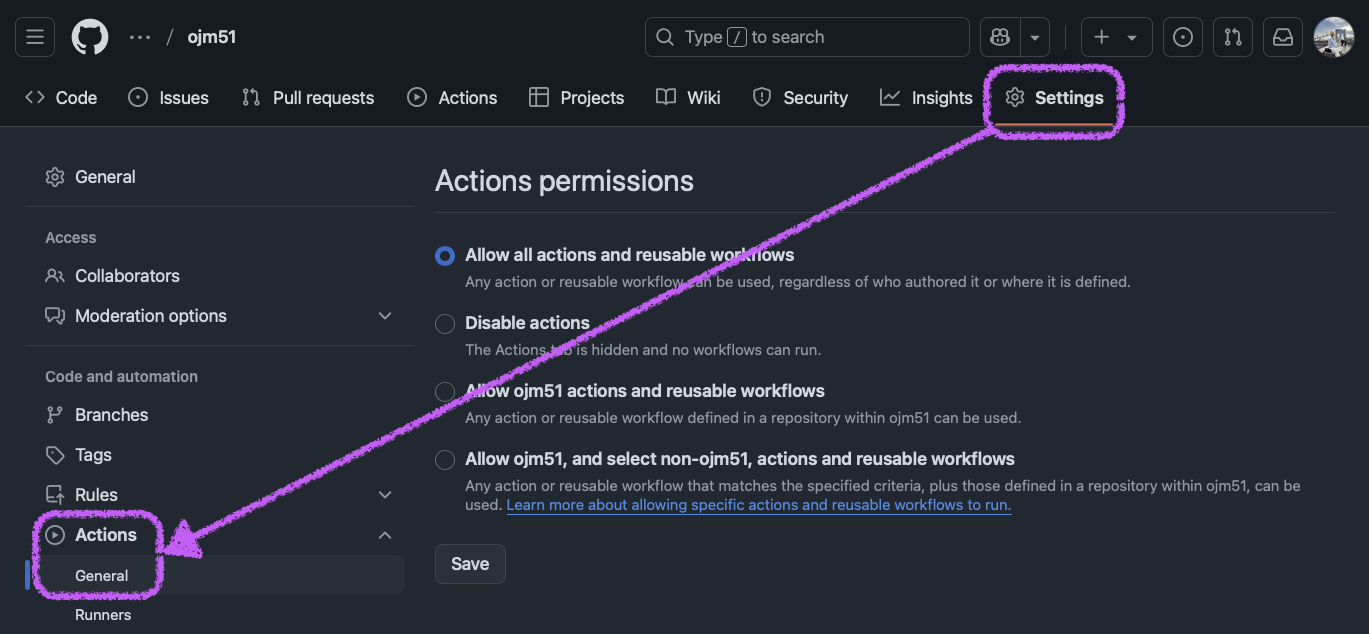Open the Copilot dropdown arrow
Screen dimensions: 1369x634
click(x=1035, y=37)
